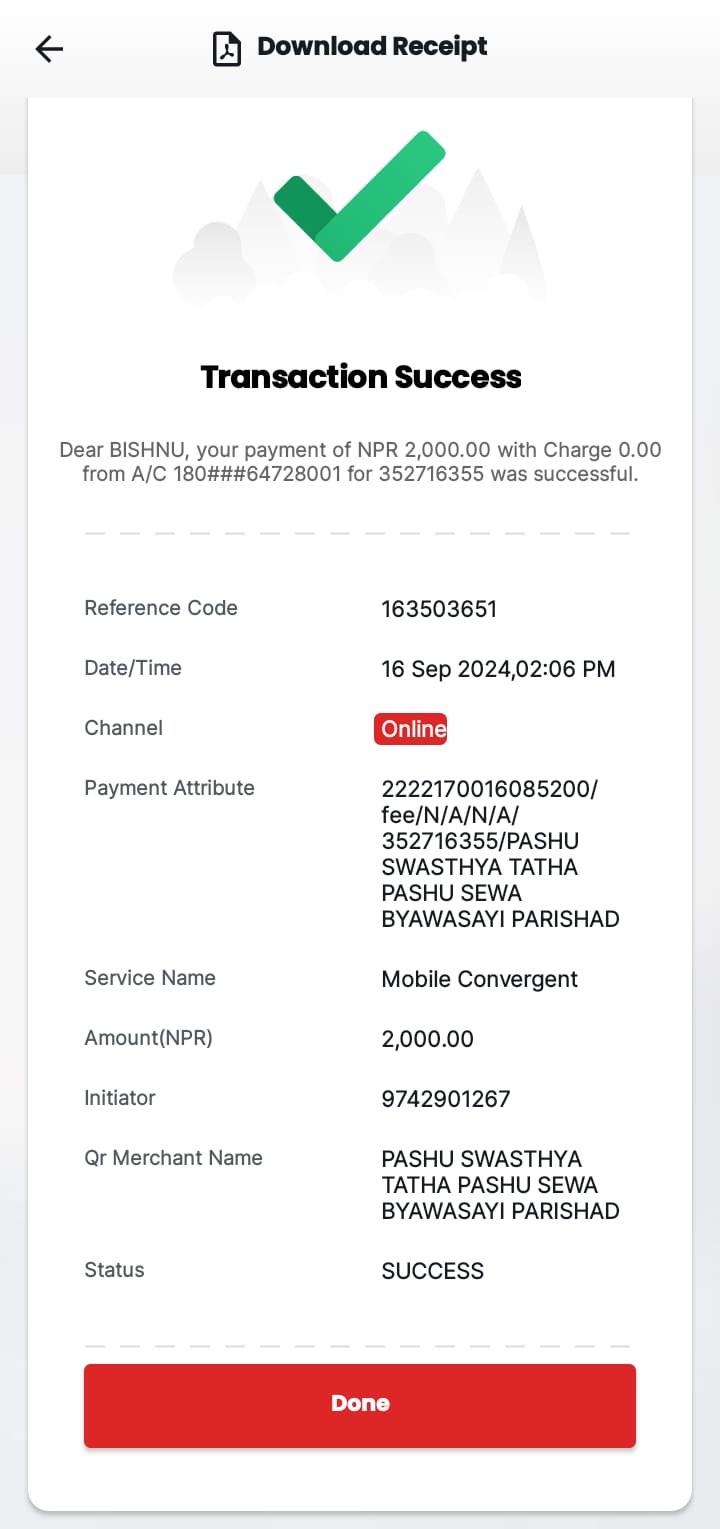
Task: Click the red Online channel badge
Action: (411, 729)
